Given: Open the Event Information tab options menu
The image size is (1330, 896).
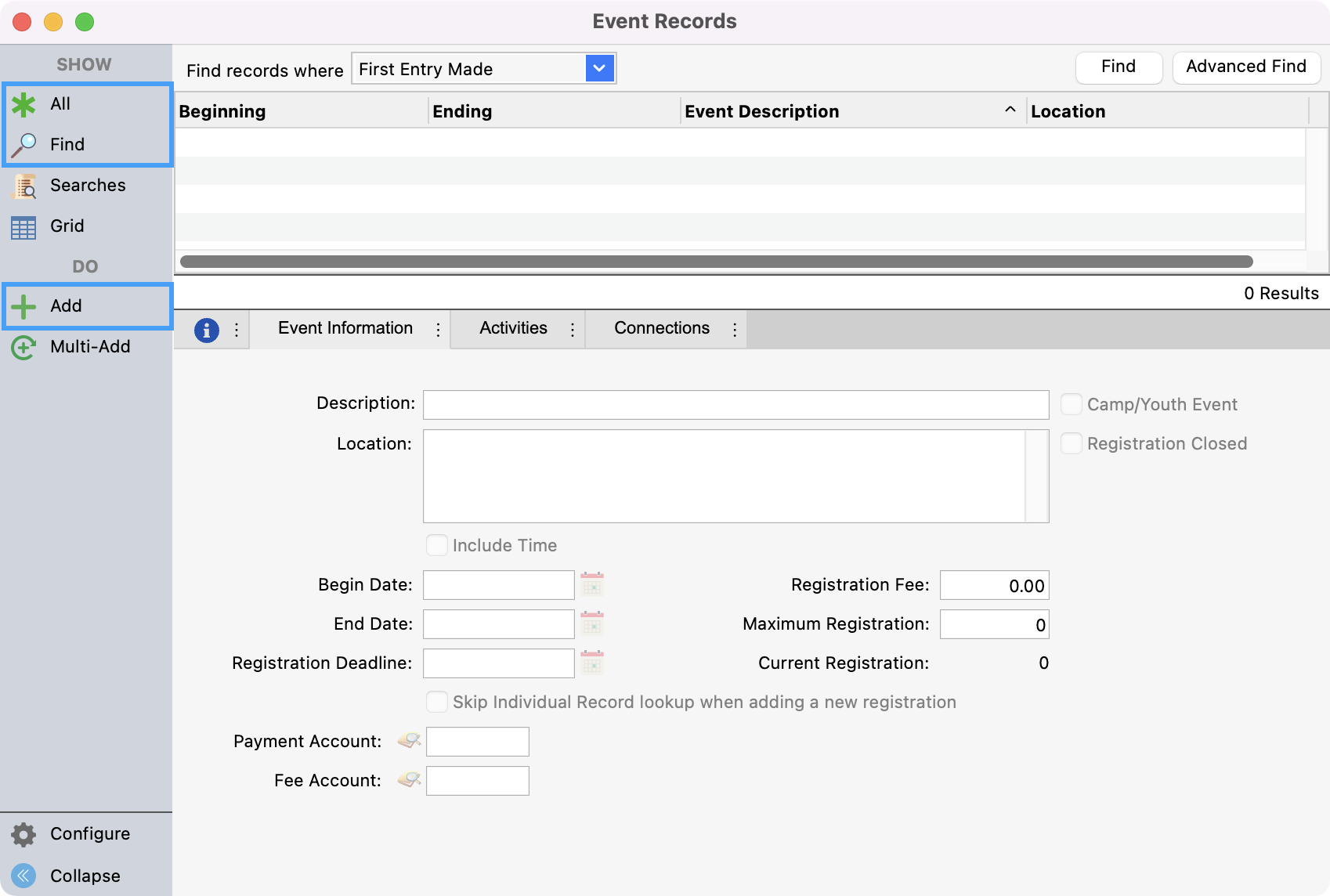Looking at the screenshot, I should tap(438, 330).
